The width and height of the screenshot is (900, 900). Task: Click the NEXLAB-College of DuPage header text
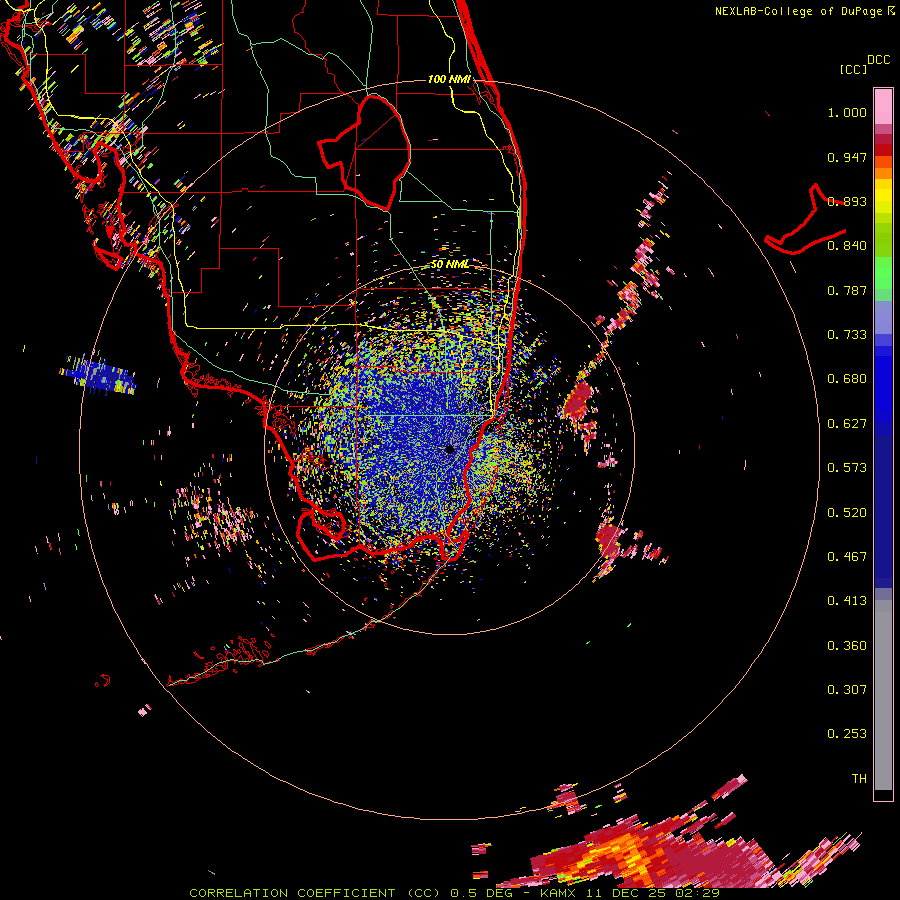(x=798, y=11)
